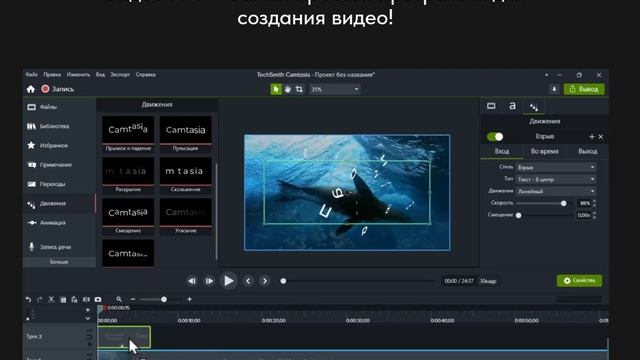The image size is (640, 360).
Task: Open the Запись речи narration tab
Action: coord(59,247)
